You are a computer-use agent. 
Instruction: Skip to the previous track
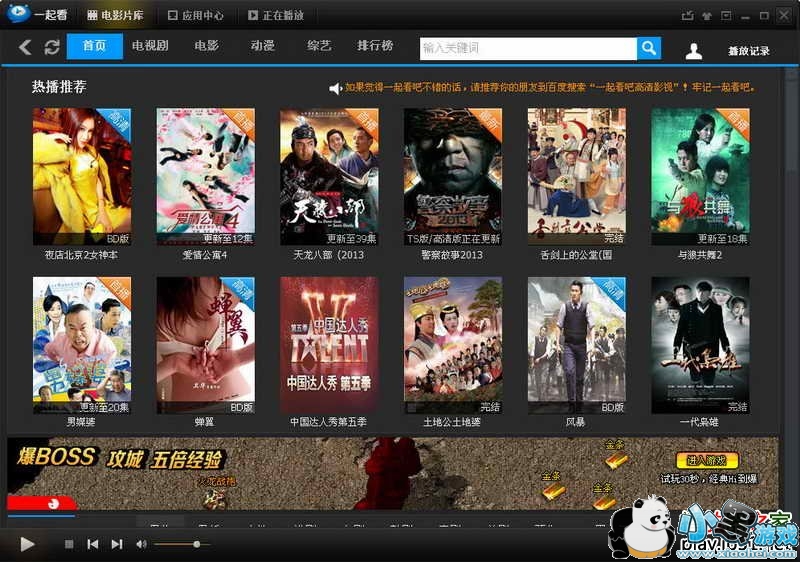[93, 544]
